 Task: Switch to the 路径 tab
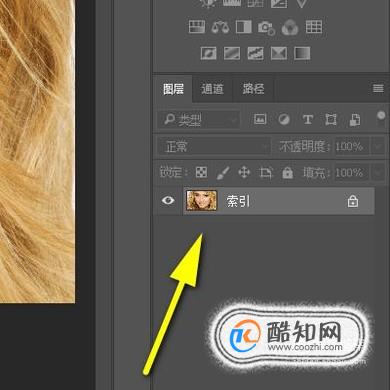(253, 89)
